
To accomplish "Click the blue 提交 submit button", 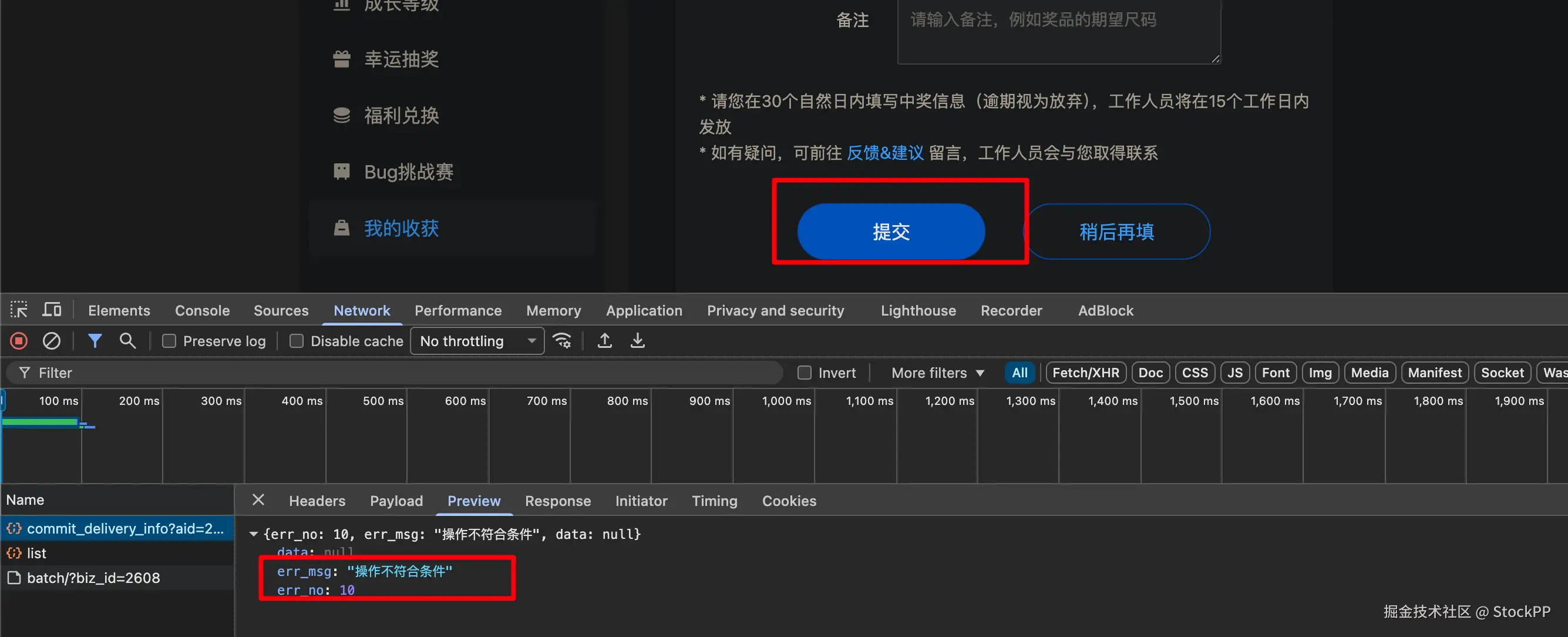I will point(891,232).
